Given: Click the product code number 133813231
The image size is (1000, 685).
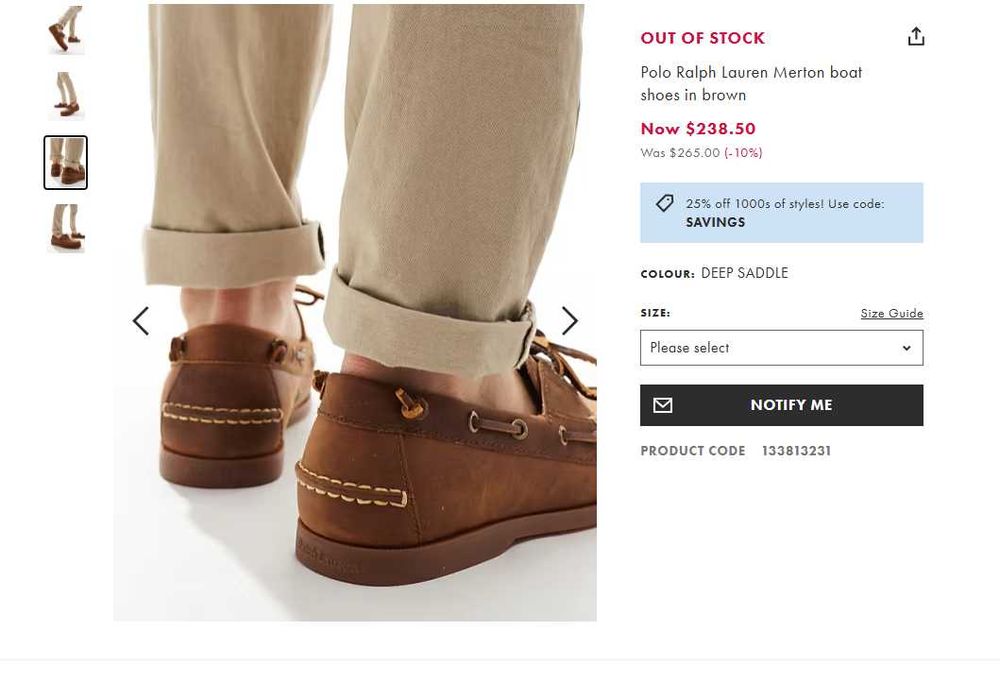Looking at the screenshot, I should [x=796, y=451].
